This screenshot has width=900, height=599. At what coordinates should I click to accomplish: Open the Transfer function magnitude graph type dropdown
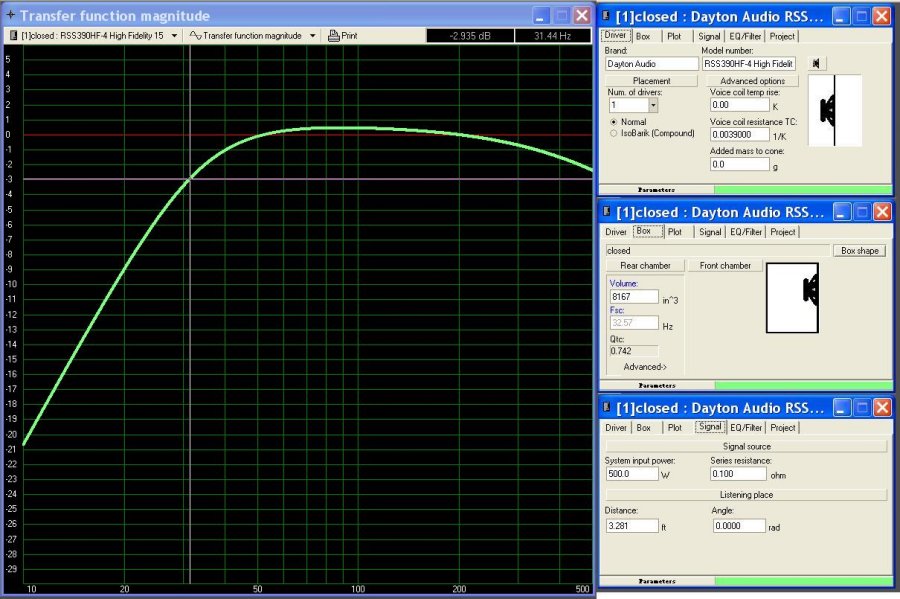coord(313,36)
